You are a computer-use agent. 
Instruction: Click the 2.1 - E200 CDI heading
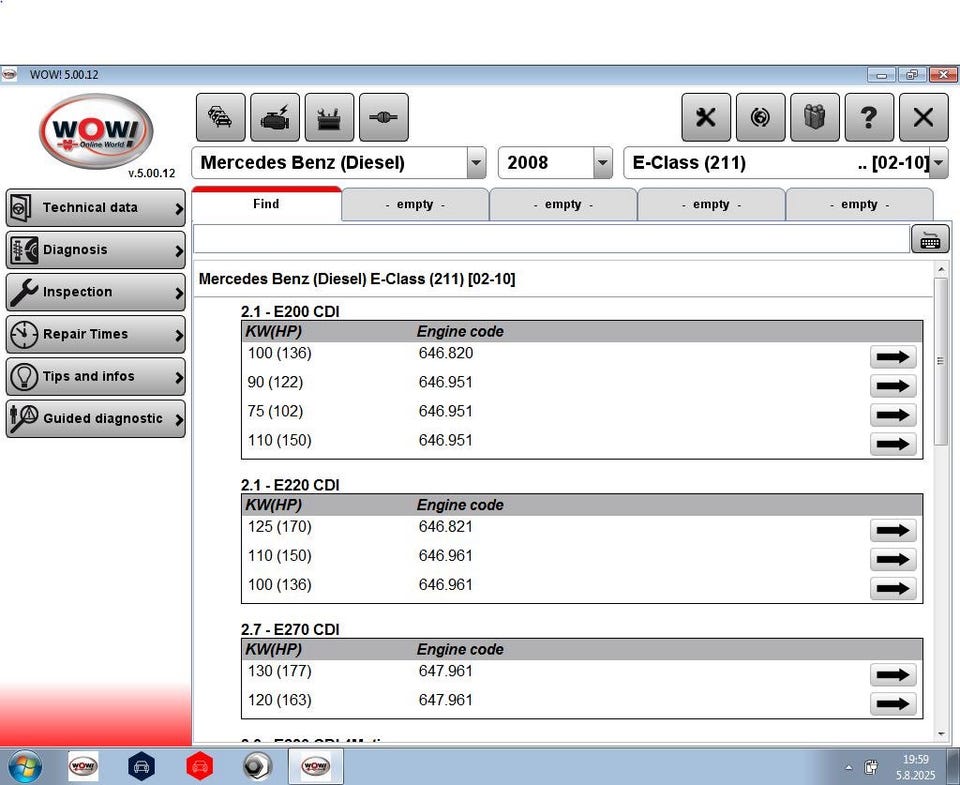[x=290, y=312]
